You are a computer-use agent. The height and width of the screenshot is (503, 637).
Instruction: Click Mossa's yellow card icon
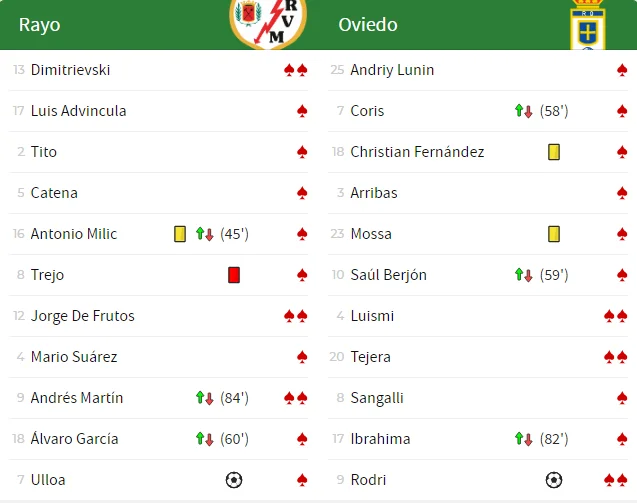pyautogui.click(x=554, y=234)
